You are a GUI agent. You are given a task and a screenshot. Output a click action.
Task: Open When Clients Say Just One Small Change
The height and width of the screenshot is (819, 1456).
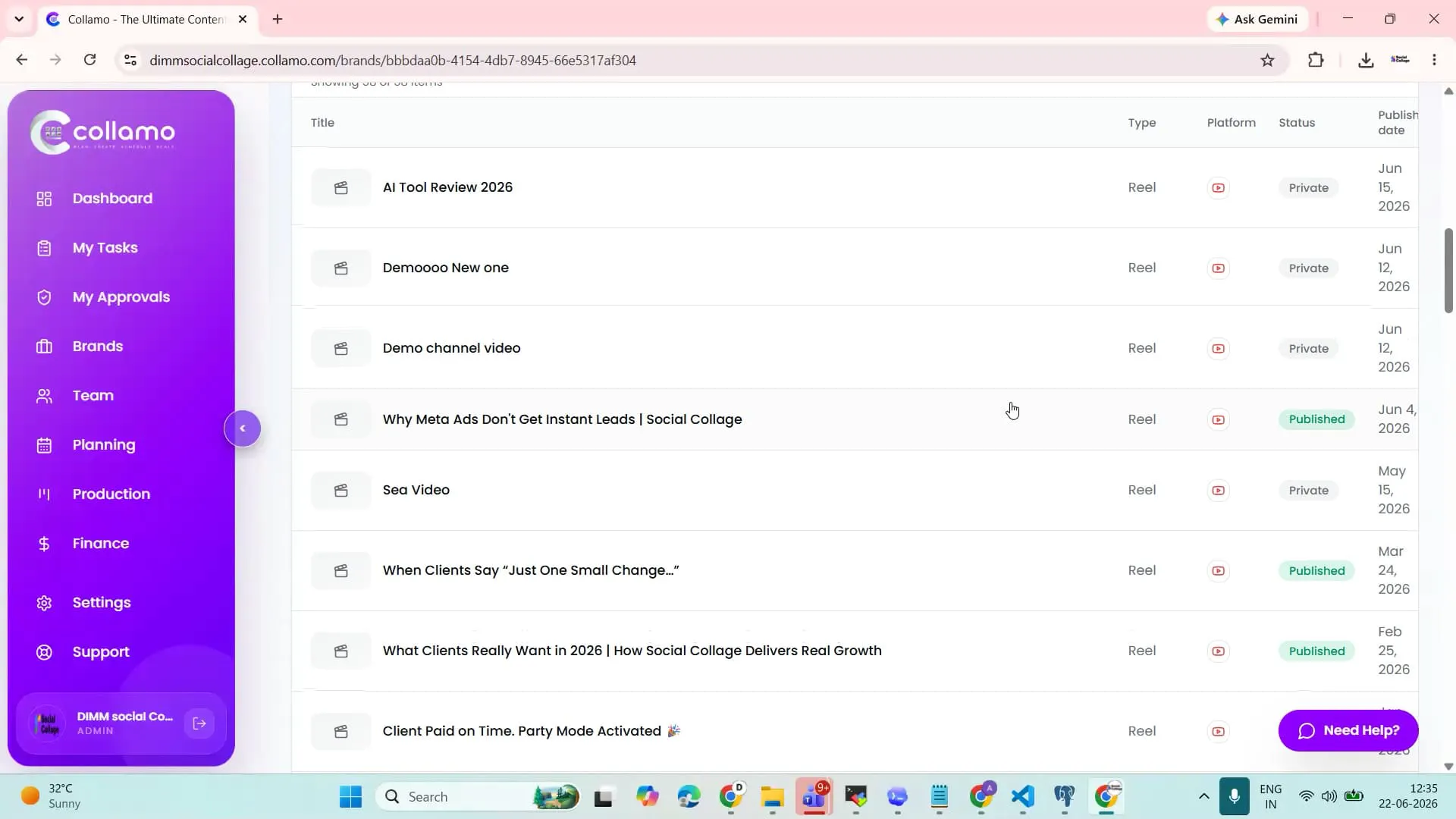(x=531, y=570)
